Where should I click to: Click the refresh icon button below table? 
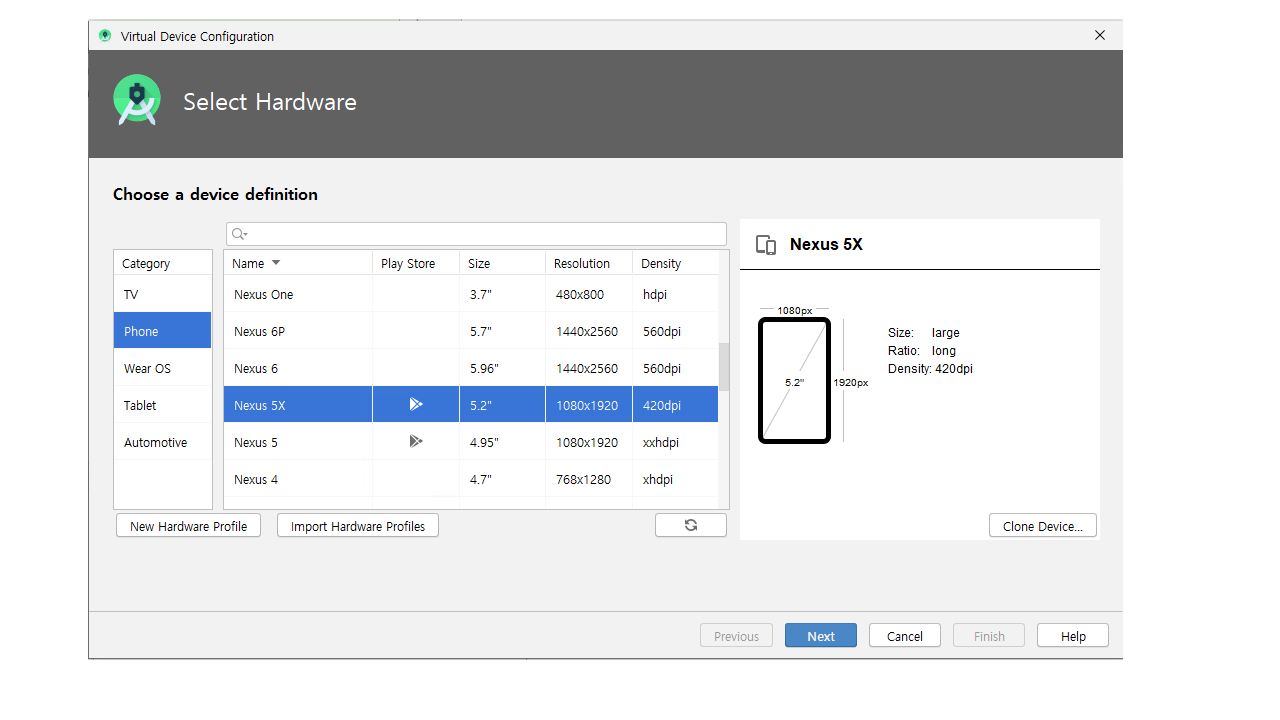[x=690, y=525]
